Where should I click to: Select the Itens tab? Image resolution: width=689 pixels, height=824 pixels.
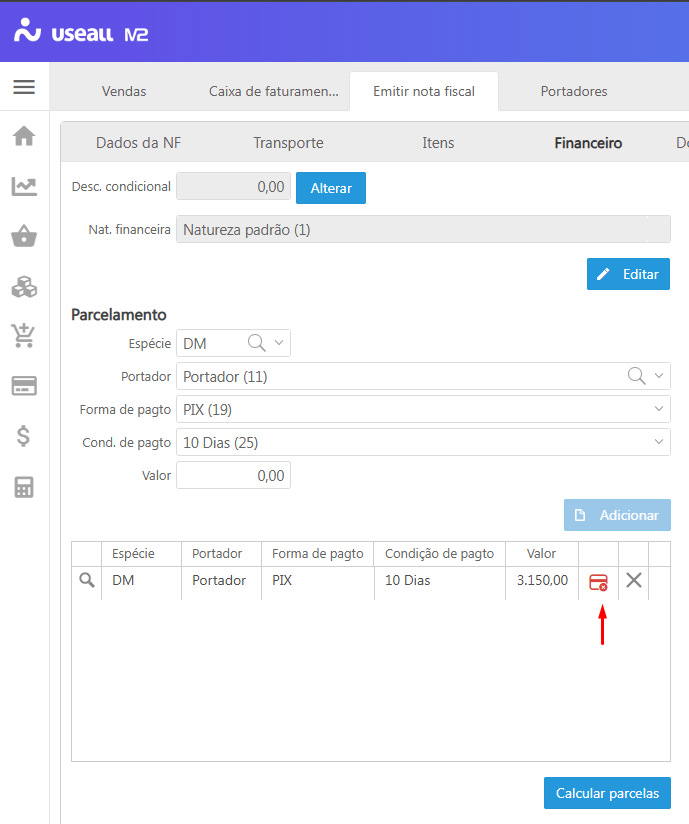[438, 143]
